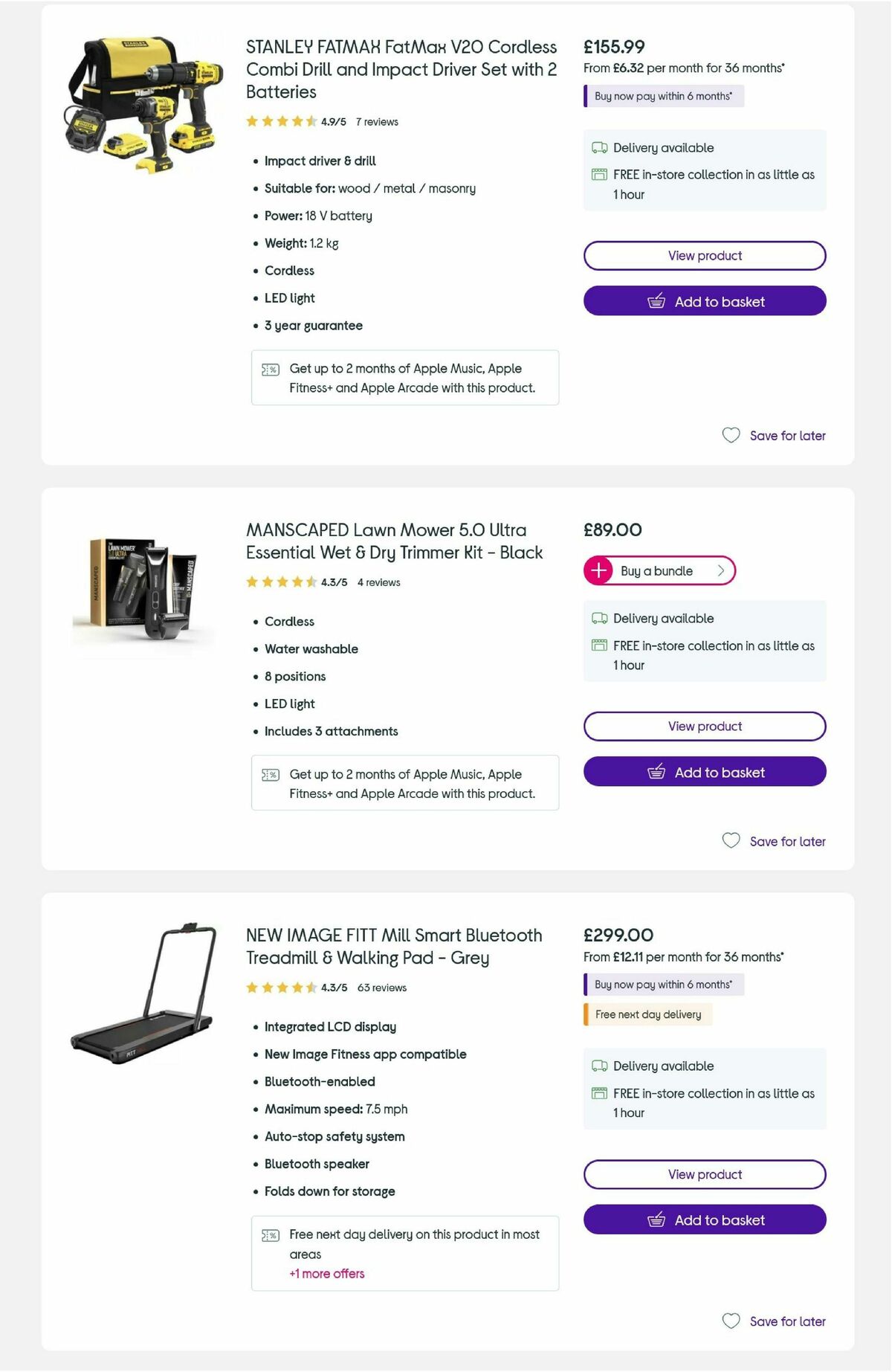Add the treadmill to basket
892x1372 pixels.
pyautogui.click(x=704, y=1220)
